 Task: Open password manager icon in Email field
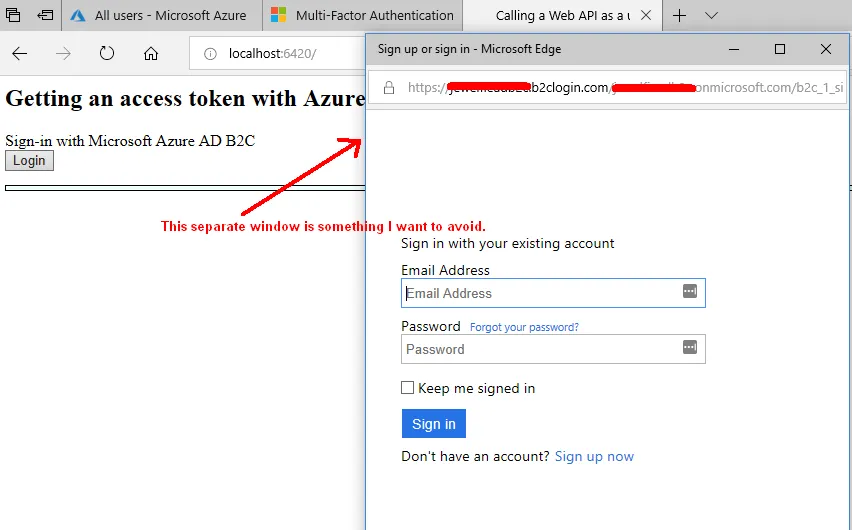(690, 291)
